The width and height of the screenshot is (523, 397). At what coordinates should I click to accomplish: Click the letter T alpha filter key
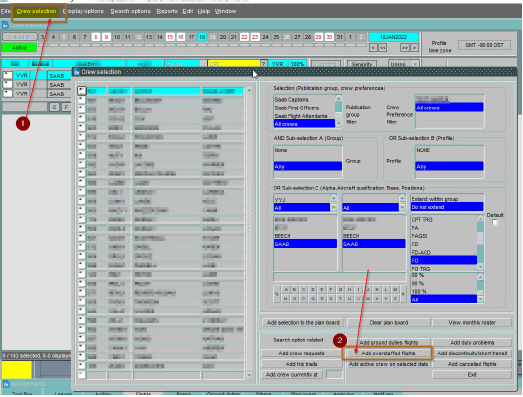(x=340, y=299)
